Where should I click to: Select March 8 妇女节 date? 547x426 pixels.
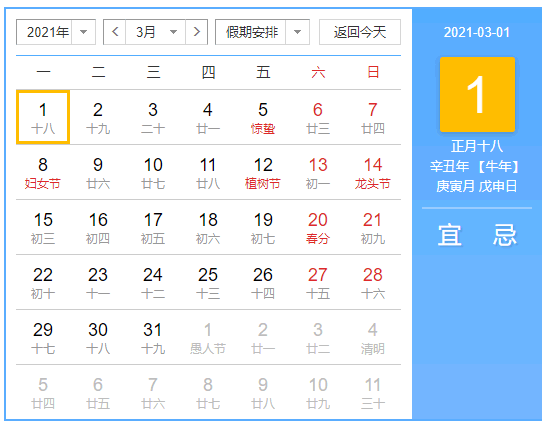pyautogui.click(x=43, y=172)
